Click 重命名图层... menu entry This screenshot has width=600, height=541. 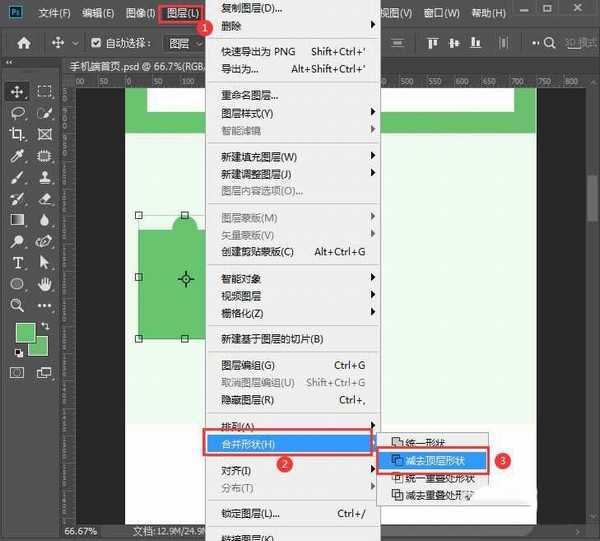pyautogui.click(x=249, y=96)
